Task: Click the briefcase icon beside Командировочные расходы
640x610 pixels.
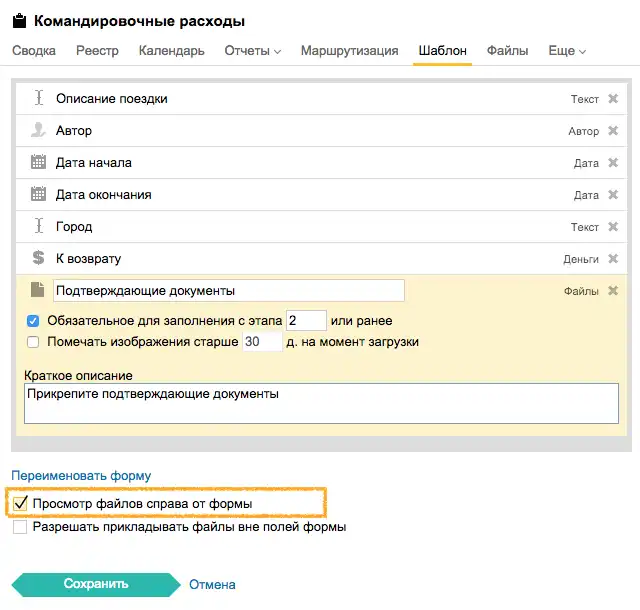Action: pos(19,21)
